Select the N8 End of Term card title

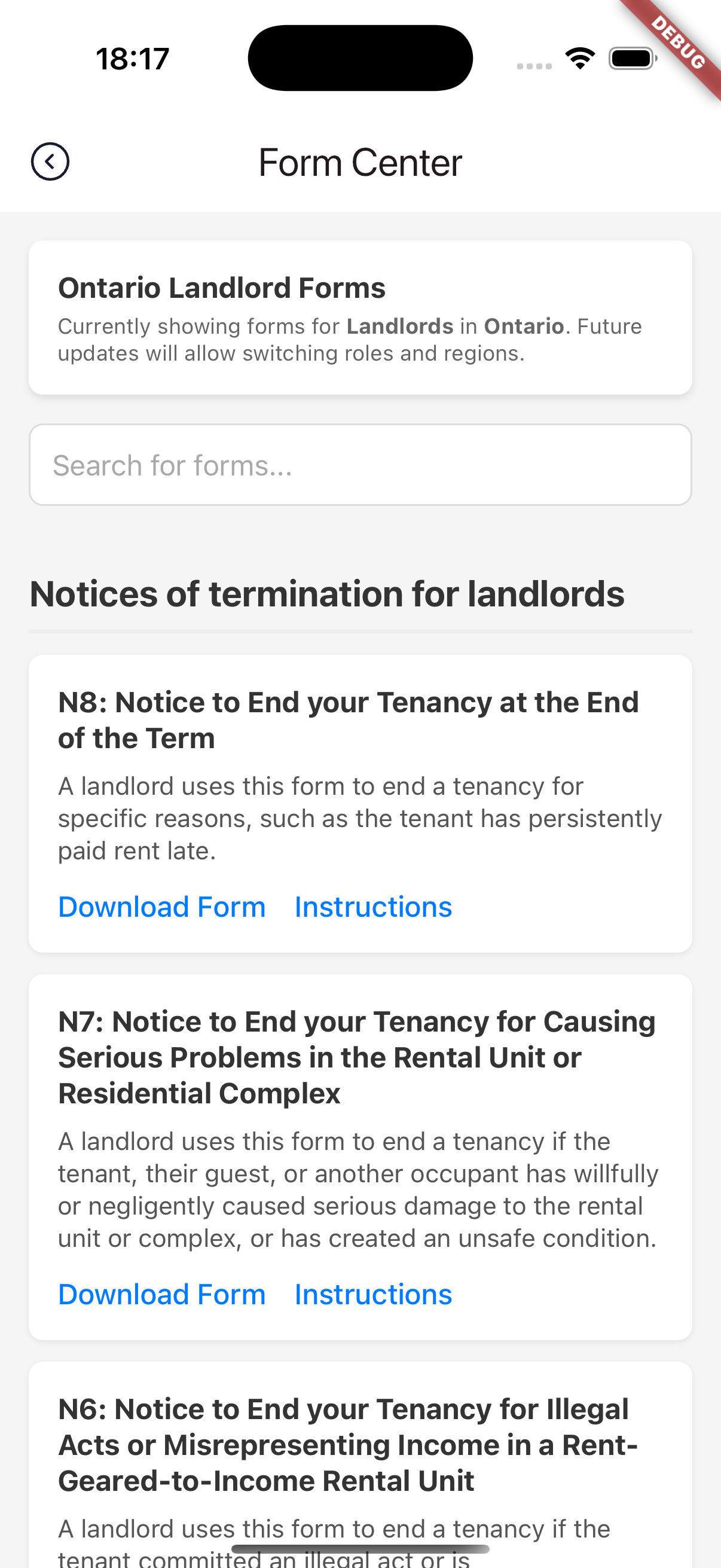pyautogui.click(x=348, y=720)
